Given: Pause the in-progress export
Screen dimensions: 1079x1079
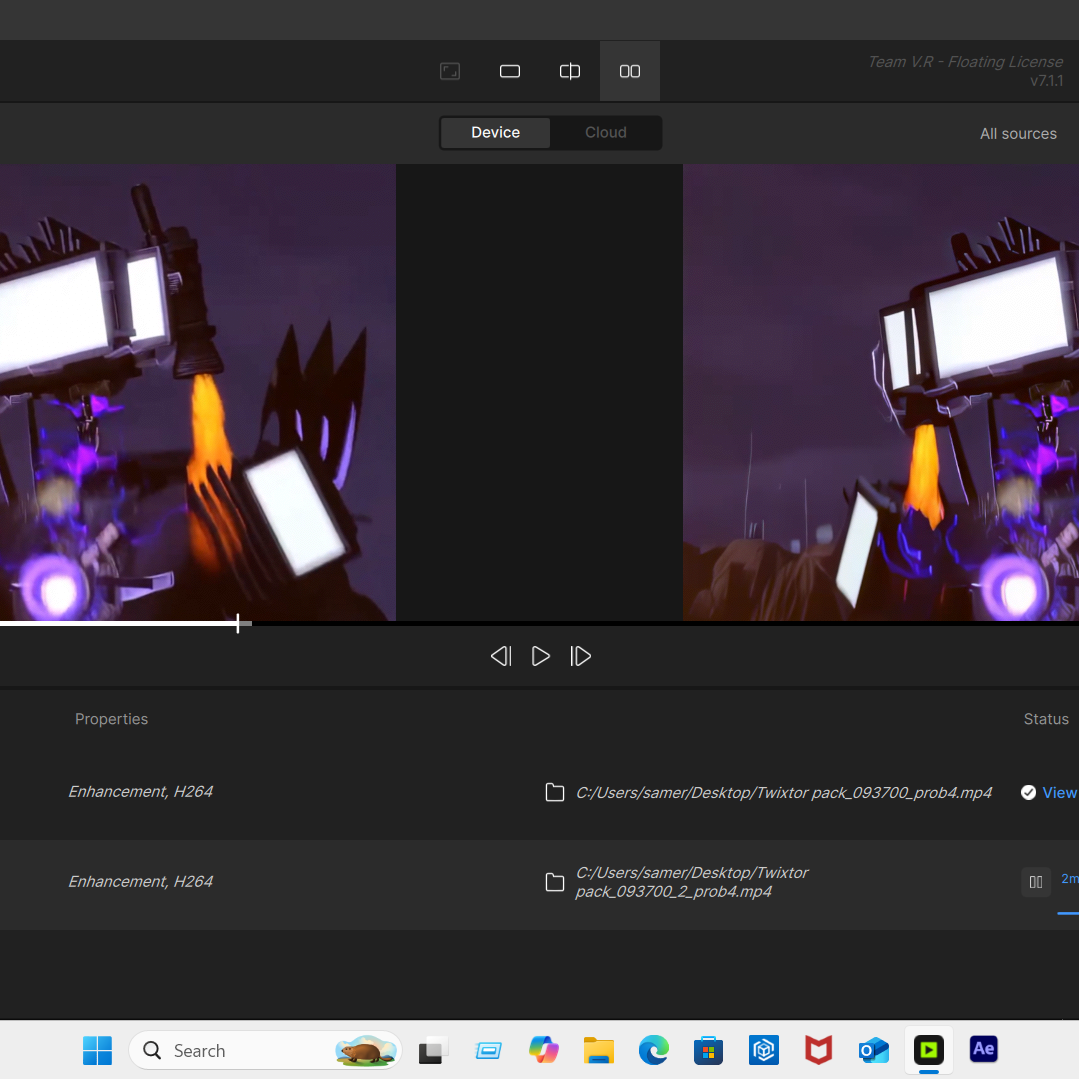Looking at the screenshot, I should pos(1036,882).
